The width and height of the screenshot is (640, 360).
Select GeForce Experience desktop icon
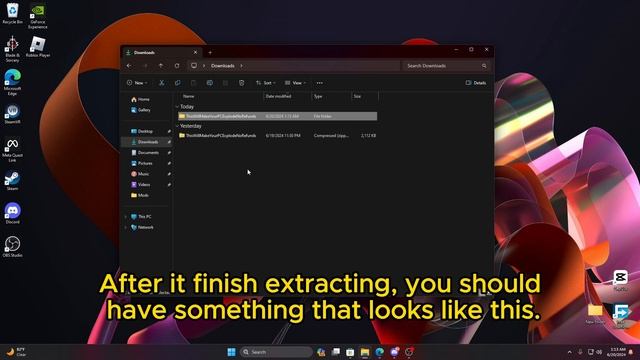pyautogui.click(x=38, y=16)
